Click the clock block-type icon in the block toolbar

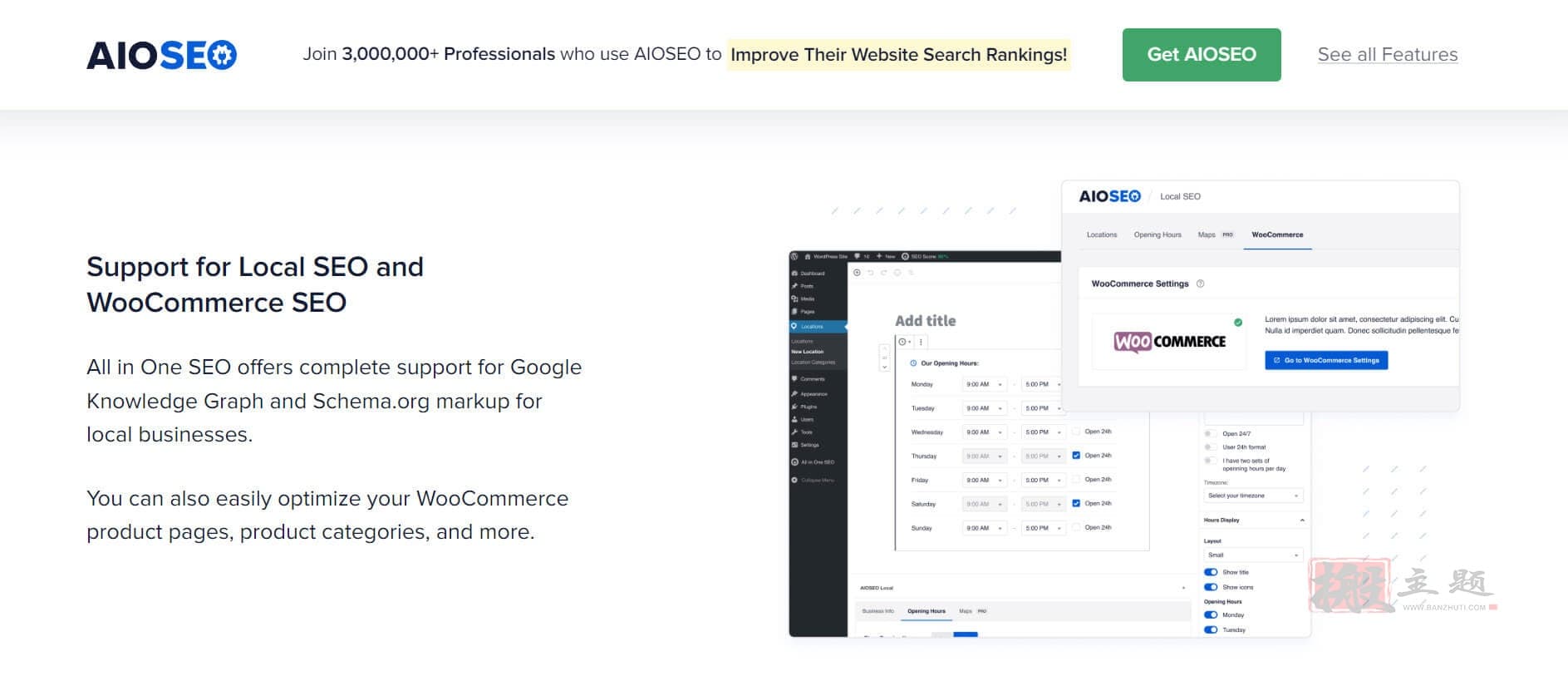[903, 342]
